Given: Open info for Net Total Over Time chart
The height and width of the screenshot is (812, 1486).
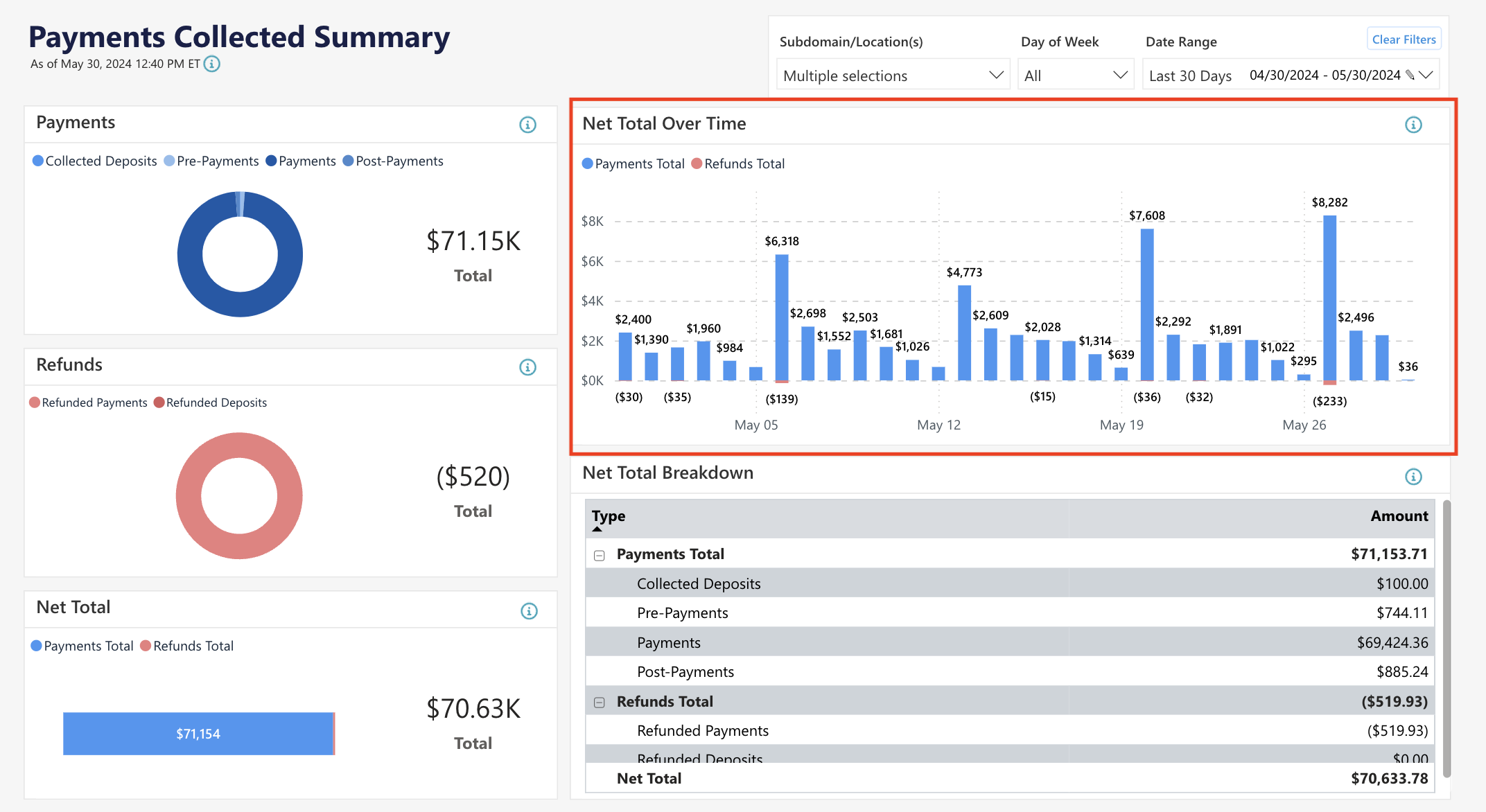Looking at the screenshot, I should tap(1414, 125).
